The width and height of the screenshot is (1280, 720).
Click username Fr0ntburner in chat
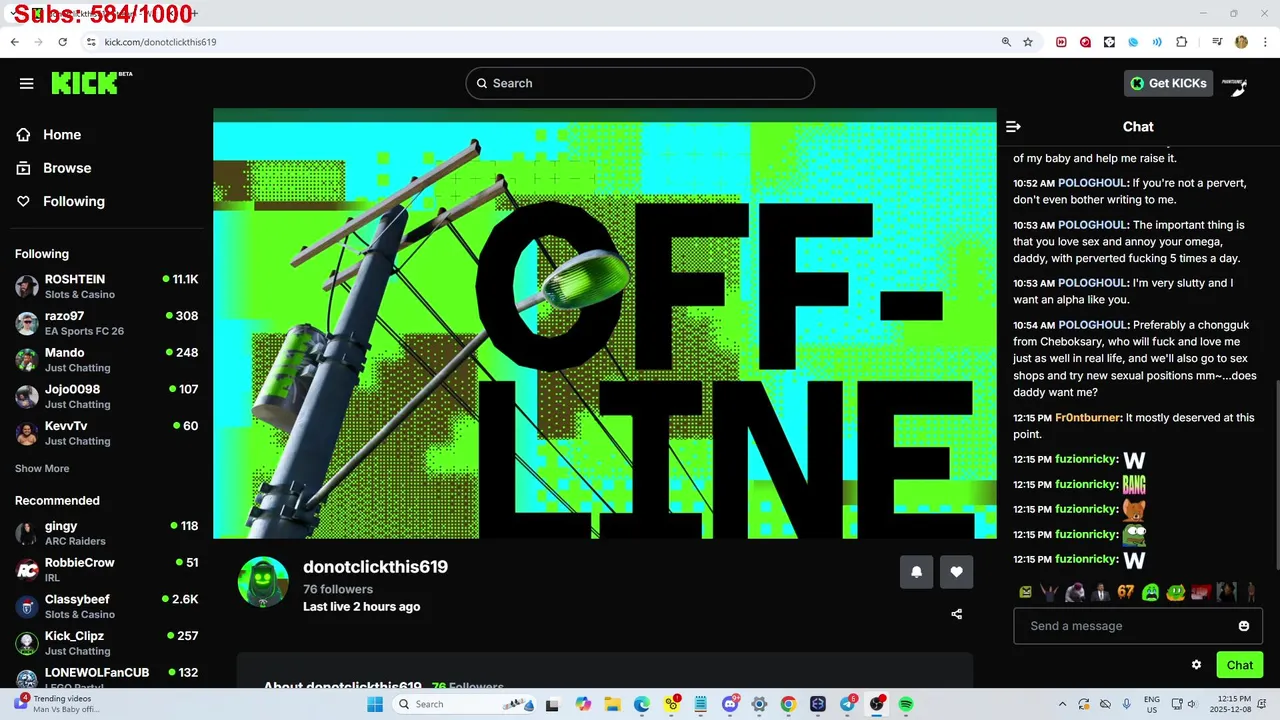(1087, 418)
